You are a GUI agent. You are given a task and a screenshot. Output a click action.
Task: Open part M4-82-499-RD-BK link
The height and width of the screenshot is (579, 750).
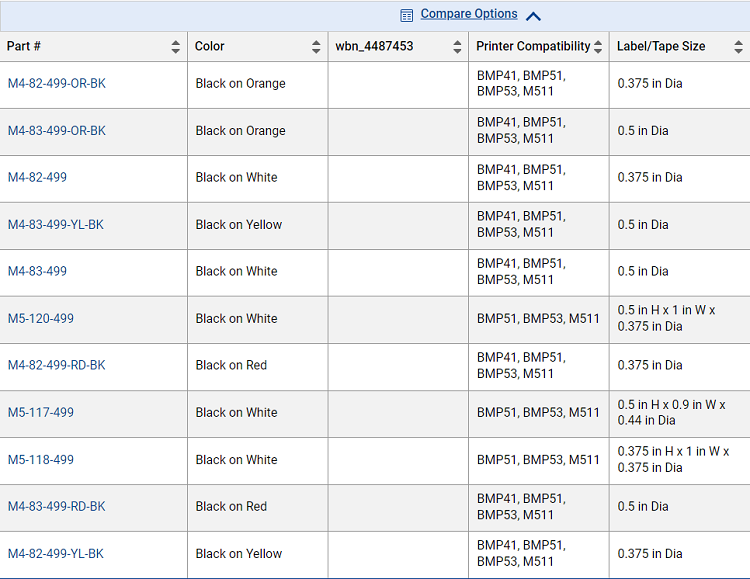(56, 365)
